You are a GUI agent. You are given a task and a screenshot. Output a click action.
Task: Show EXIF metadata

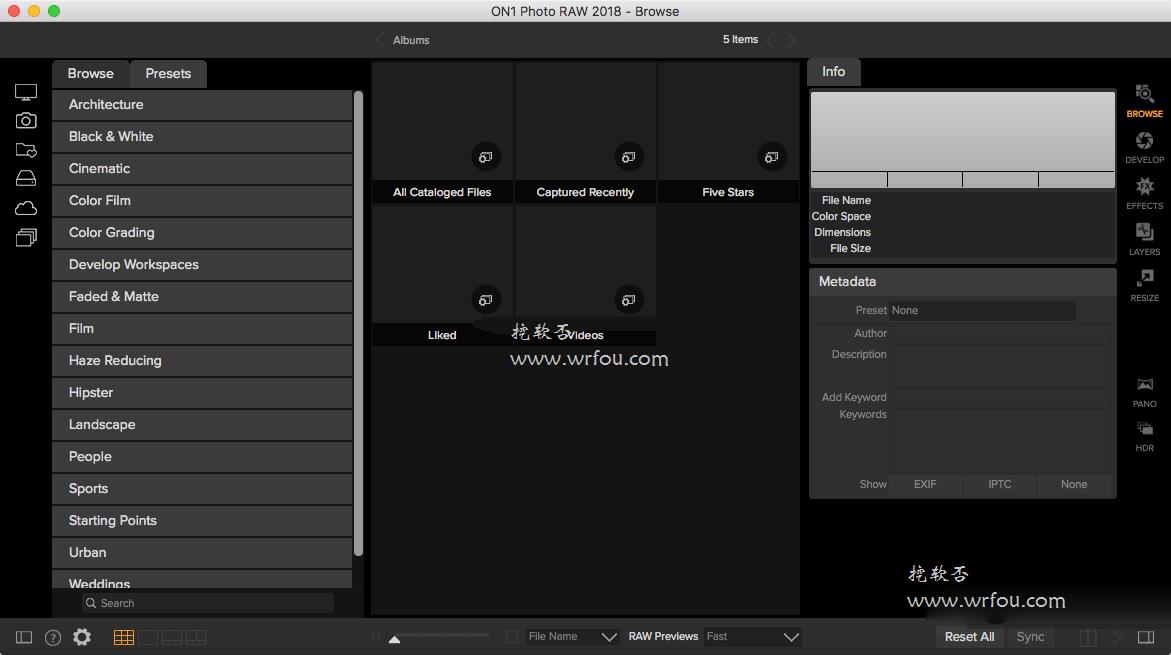click(x=925, y=484)
